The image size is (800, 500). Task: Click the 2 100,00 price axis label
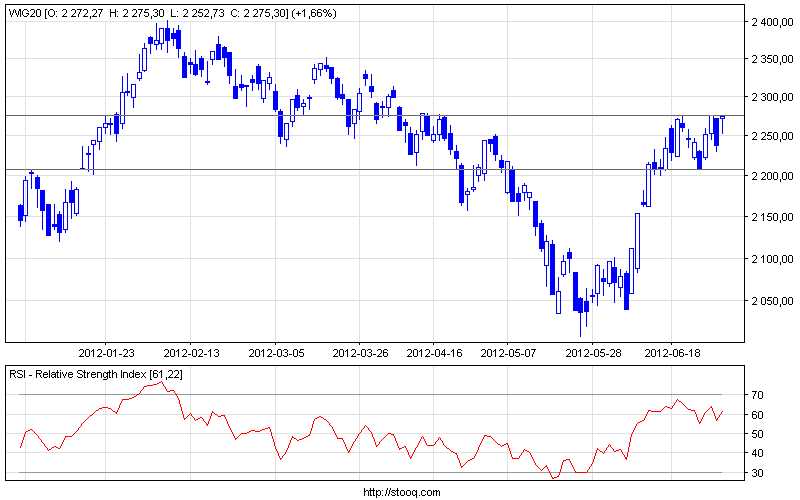[772, 259]
